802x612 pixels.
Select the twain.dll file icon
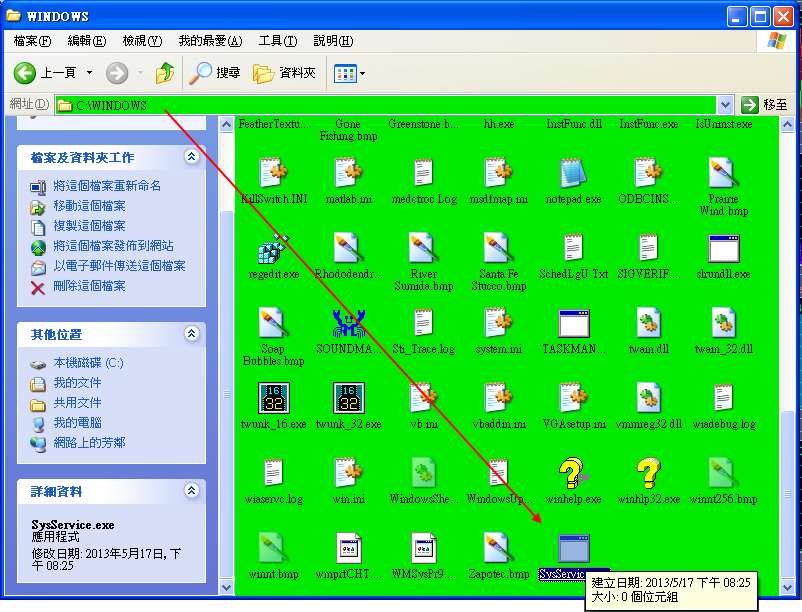tap(649, 323)
